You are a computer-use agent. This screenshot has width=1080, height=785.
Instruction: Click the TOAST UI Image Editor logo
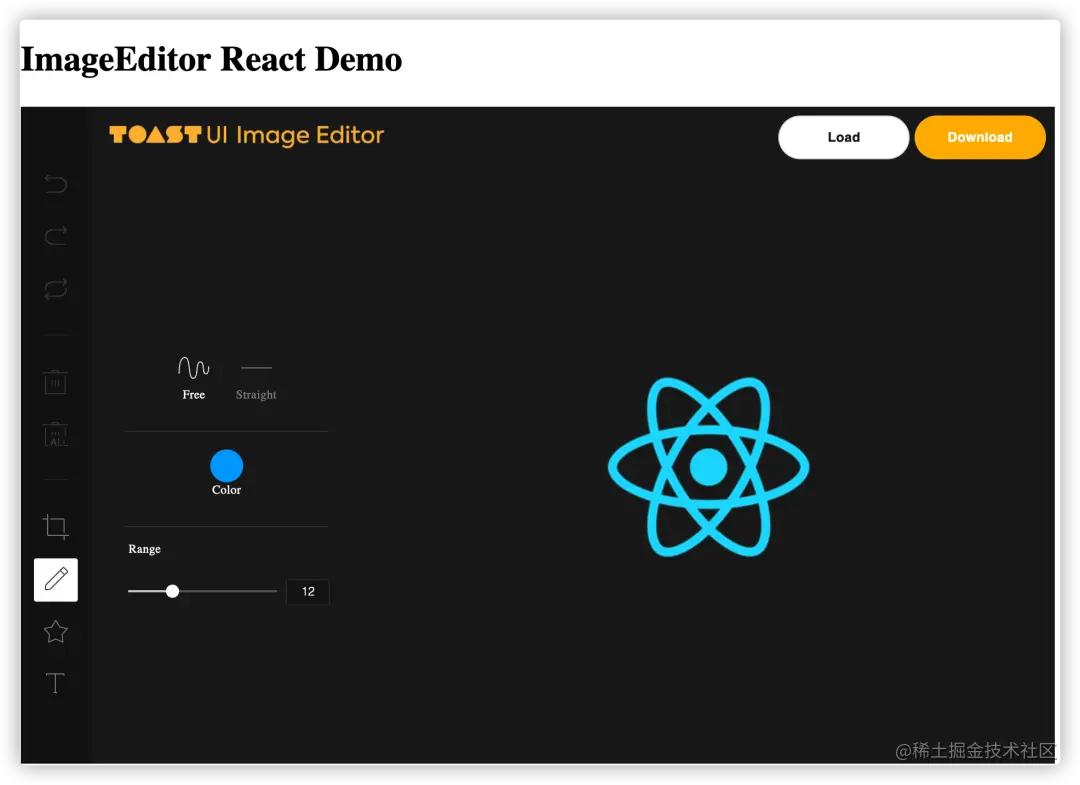point(247,135)
